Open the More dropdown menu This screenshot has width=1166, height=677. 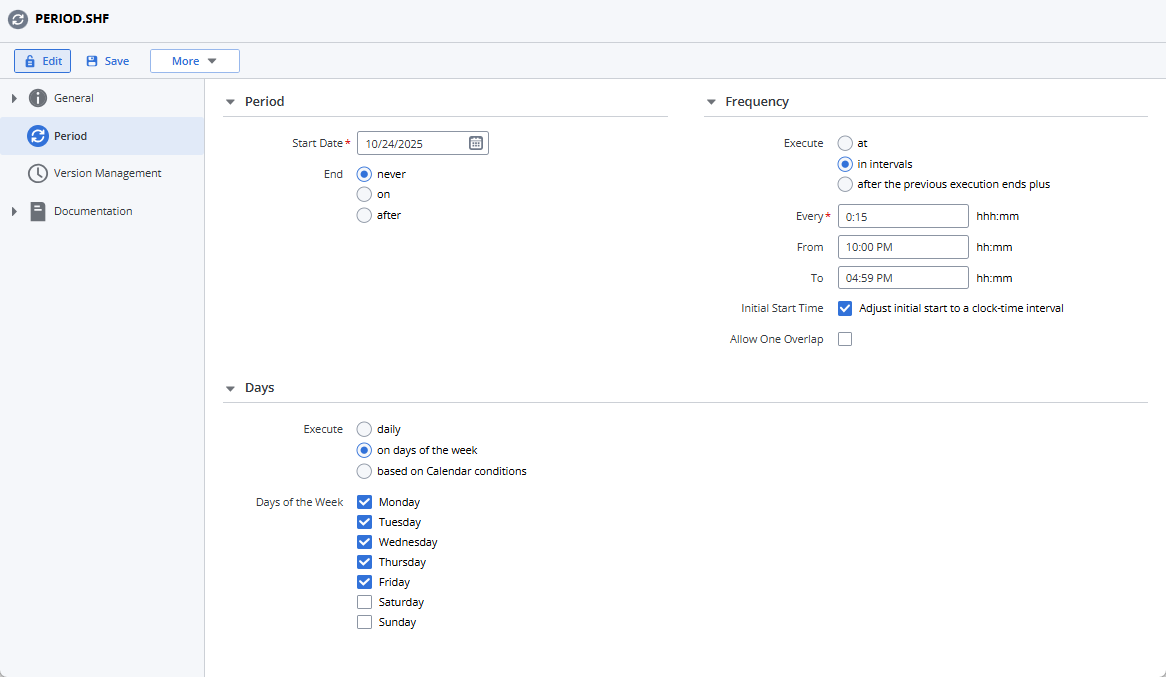194,60
